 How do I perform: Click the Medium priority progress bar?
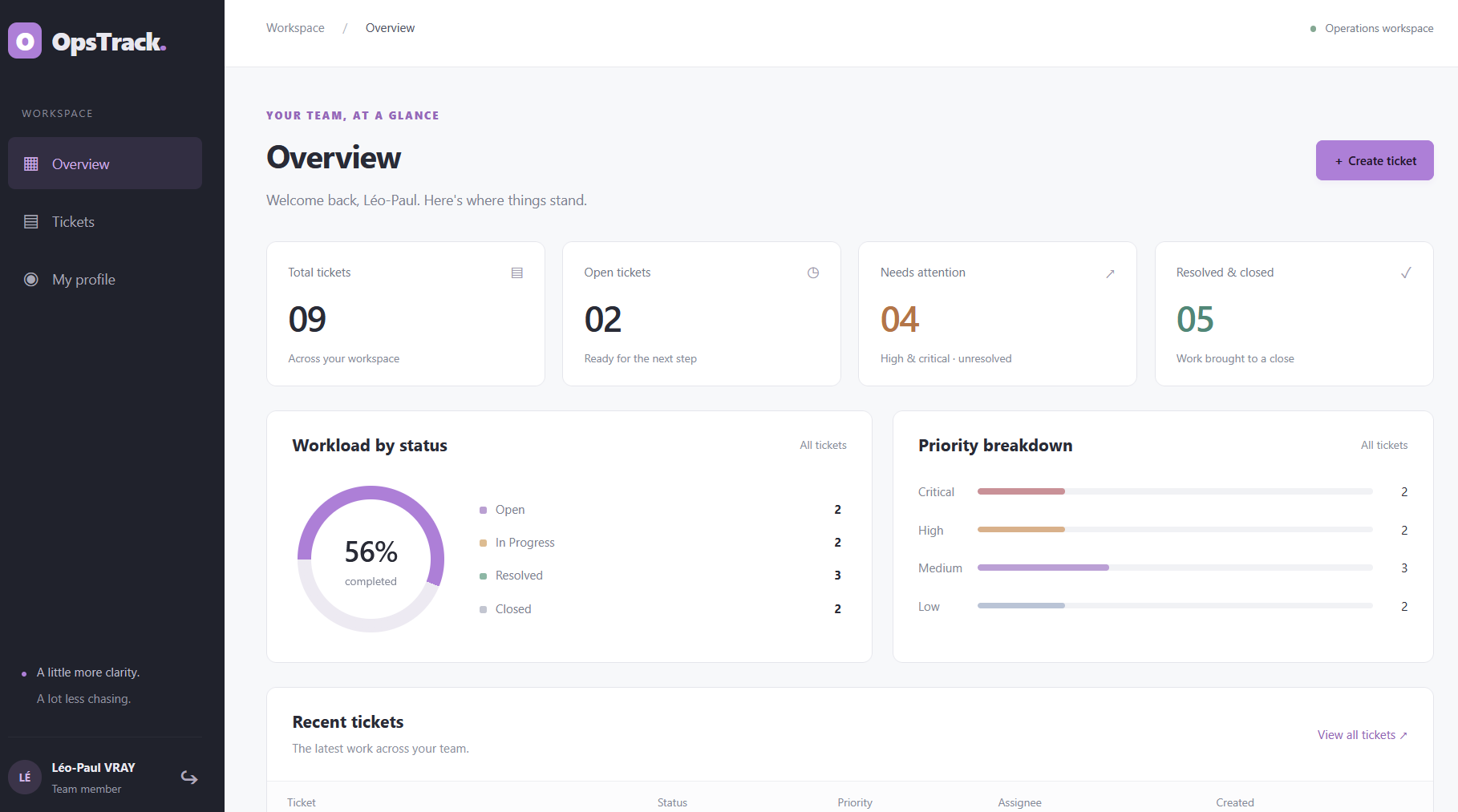pyautogui.click(x=1175, y=568)
